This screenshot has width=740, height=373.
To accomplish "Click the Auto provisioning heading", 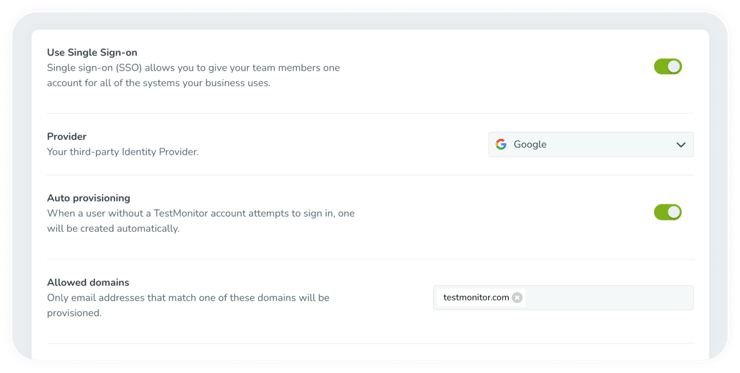I will click(x=88, y=198).
